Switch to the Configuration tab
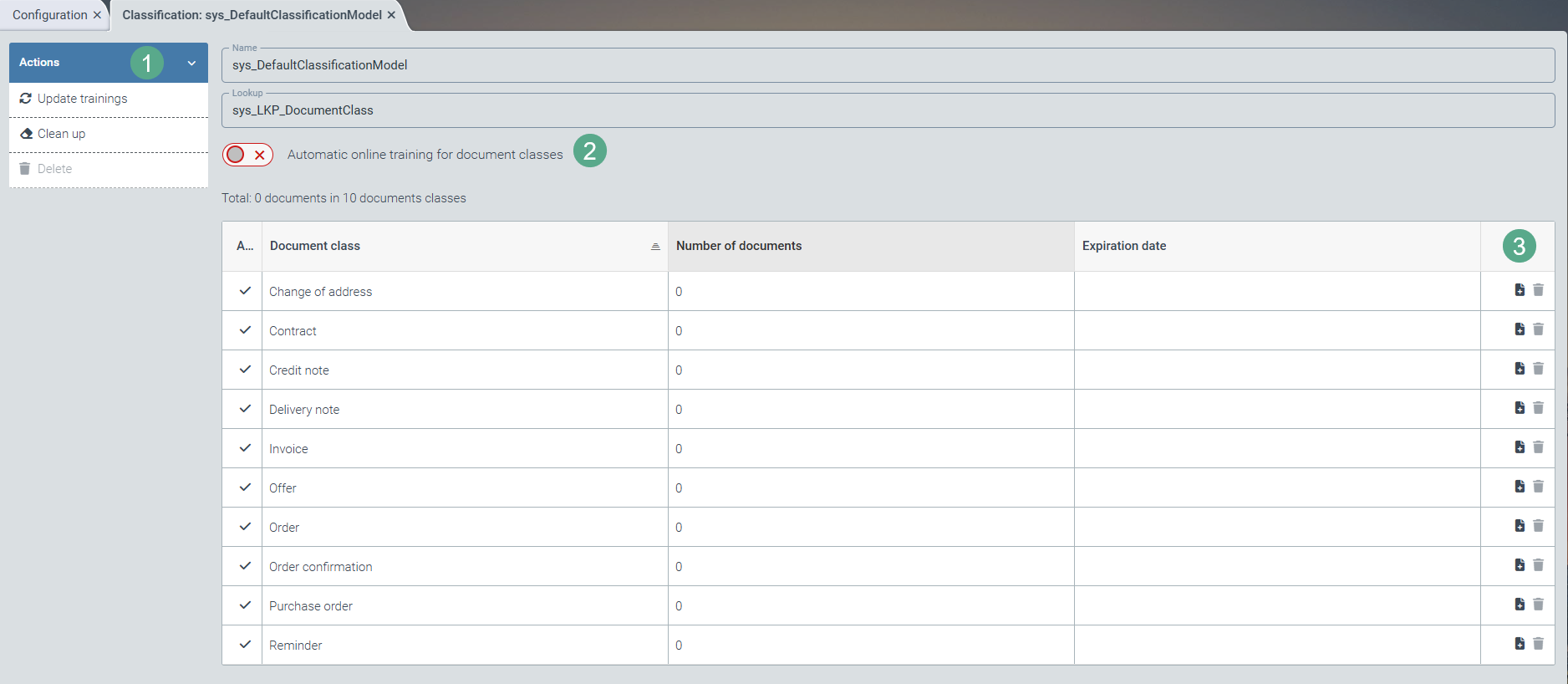1568x684 pixels. (49, 15)
